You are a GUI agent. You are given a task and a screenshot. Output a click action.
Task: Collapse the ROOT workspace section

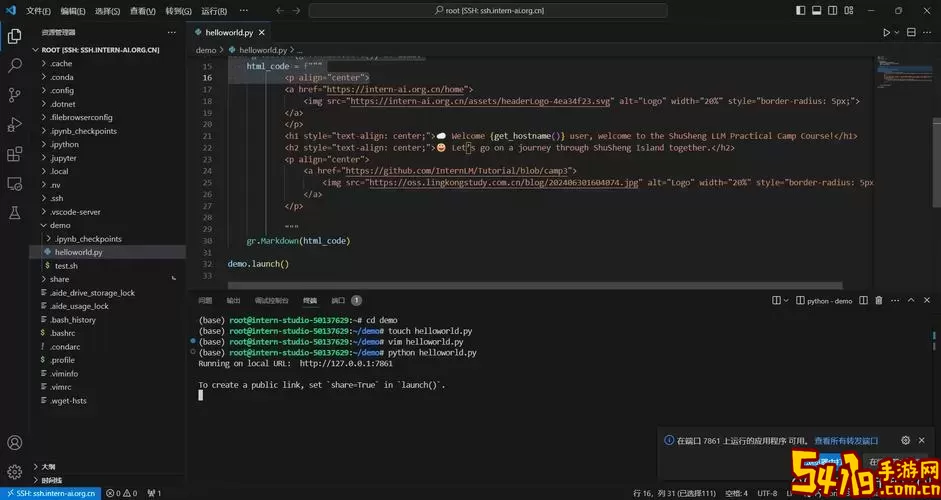coord(100,50)
